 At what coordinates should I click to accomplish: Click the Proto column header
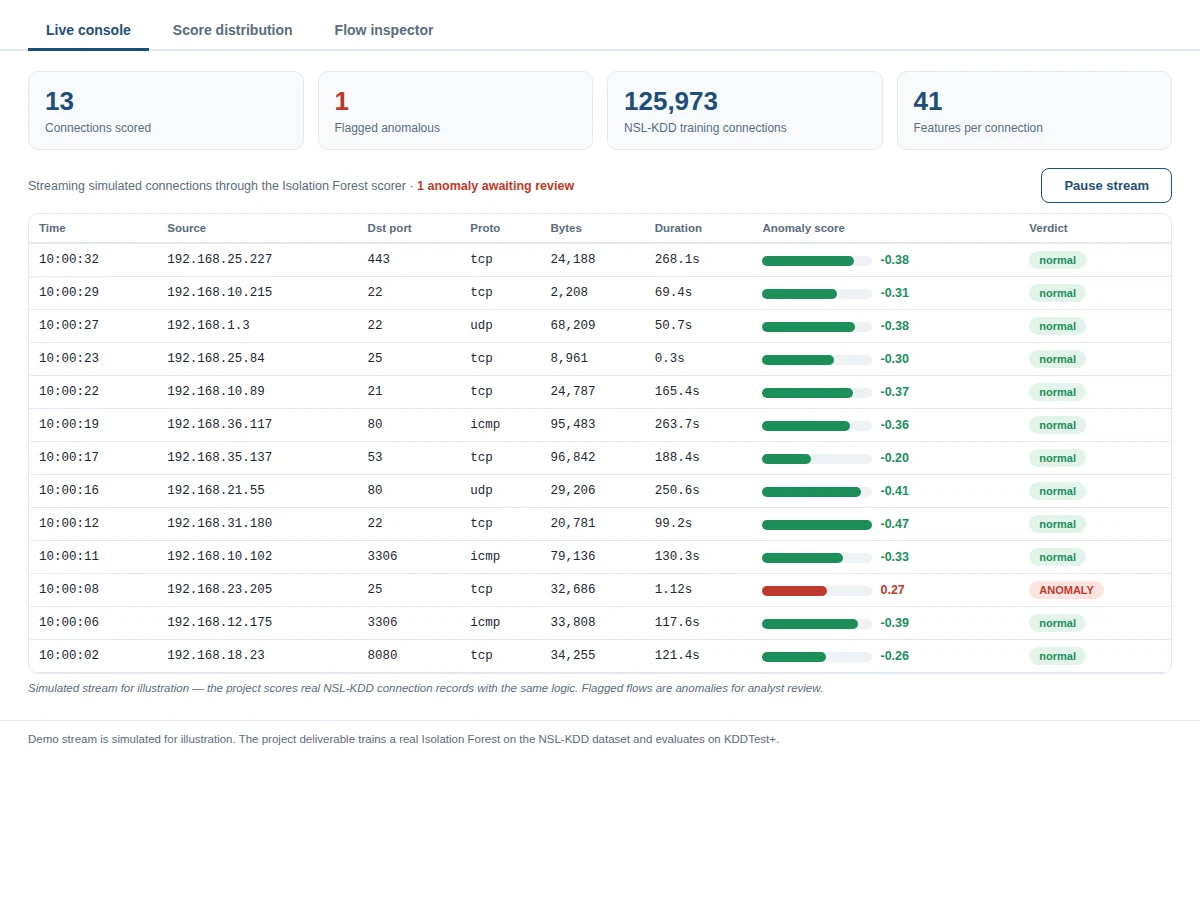point(485,228)
